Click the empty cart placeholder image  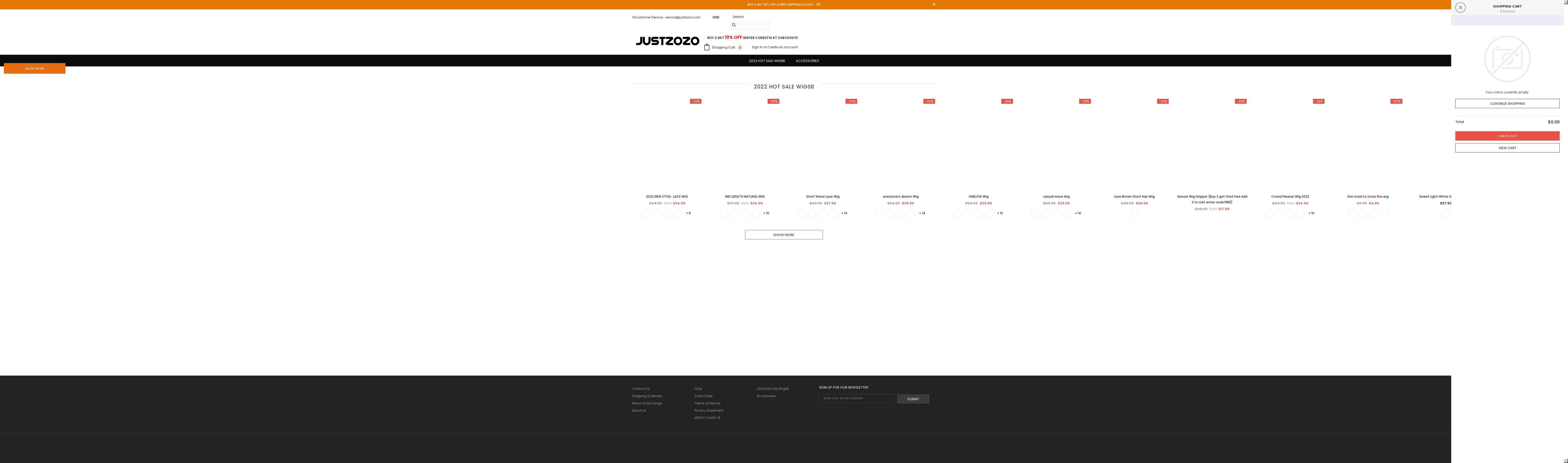(1507, 58)
